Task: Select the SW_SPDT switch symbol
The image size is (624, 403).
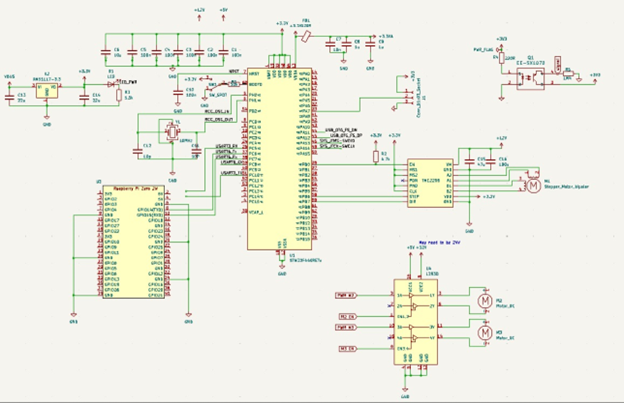Action: pyautogui.click(x=212, y=86)
